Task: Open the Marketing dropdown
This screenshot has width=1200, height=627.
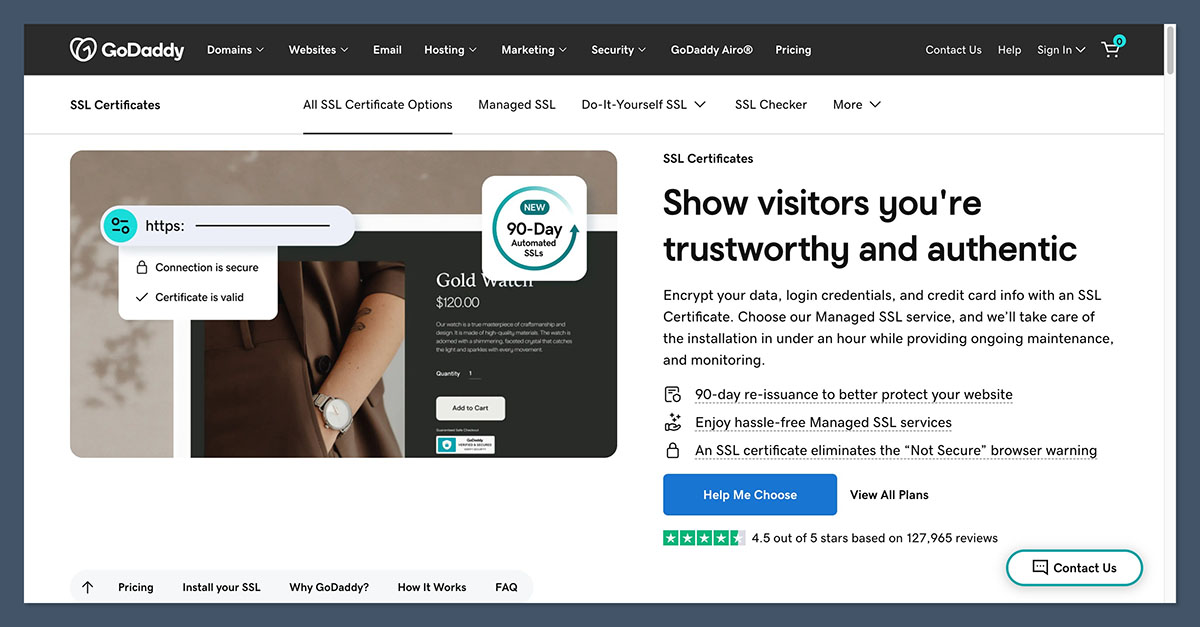Action: pyautogui.click(x=534, y=49)
